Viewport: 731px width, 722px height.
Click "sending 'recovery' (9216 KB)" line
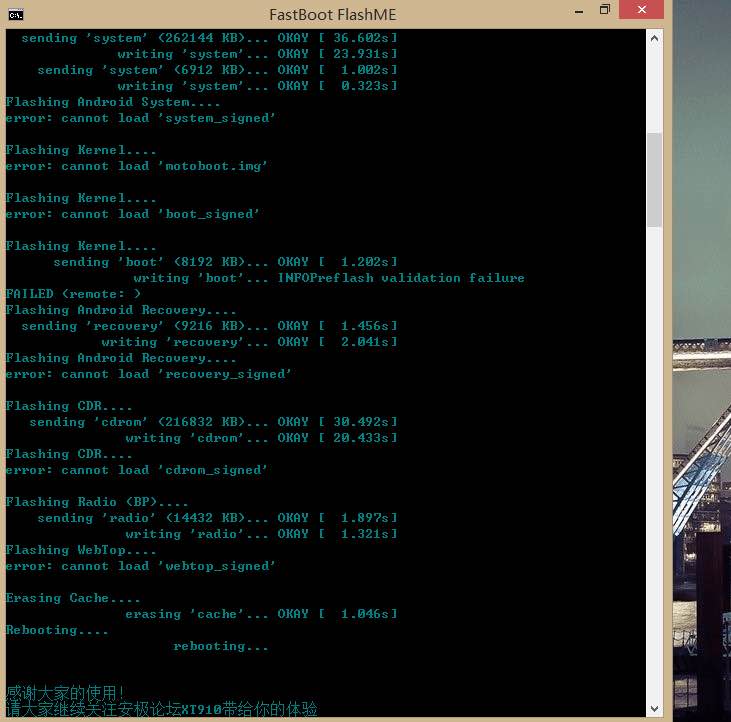[x=209, y=326]
